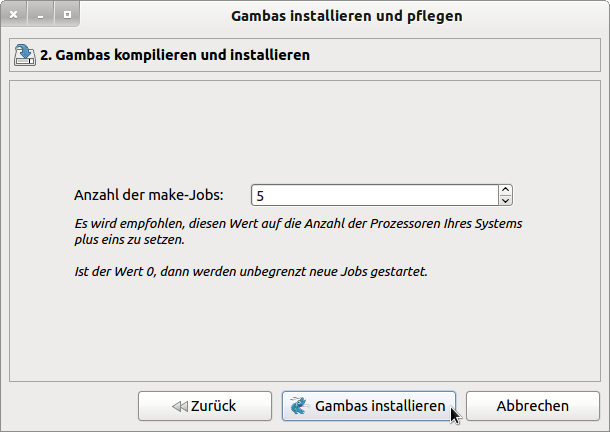Image resolution: width=610 pixels, height=432 pixels.
Task: Maximize the installer window
Action: 67,16
